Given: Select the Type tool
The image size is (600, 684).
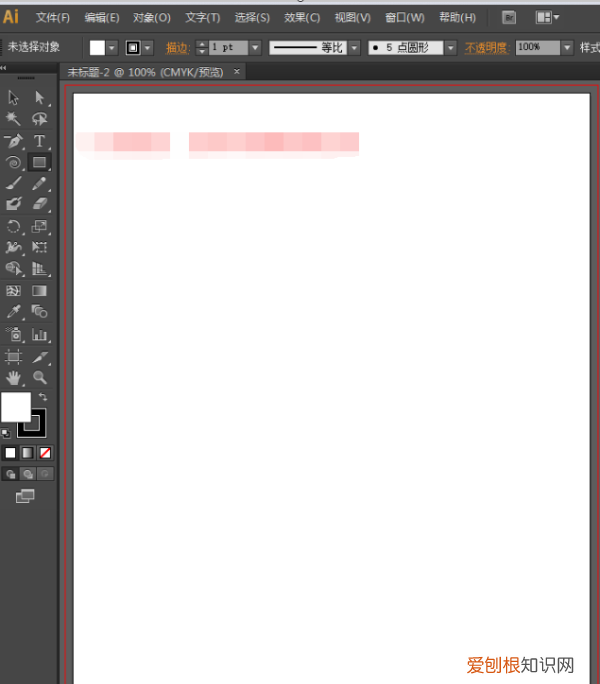Looking at the screenshot, I should pos(40,141).
